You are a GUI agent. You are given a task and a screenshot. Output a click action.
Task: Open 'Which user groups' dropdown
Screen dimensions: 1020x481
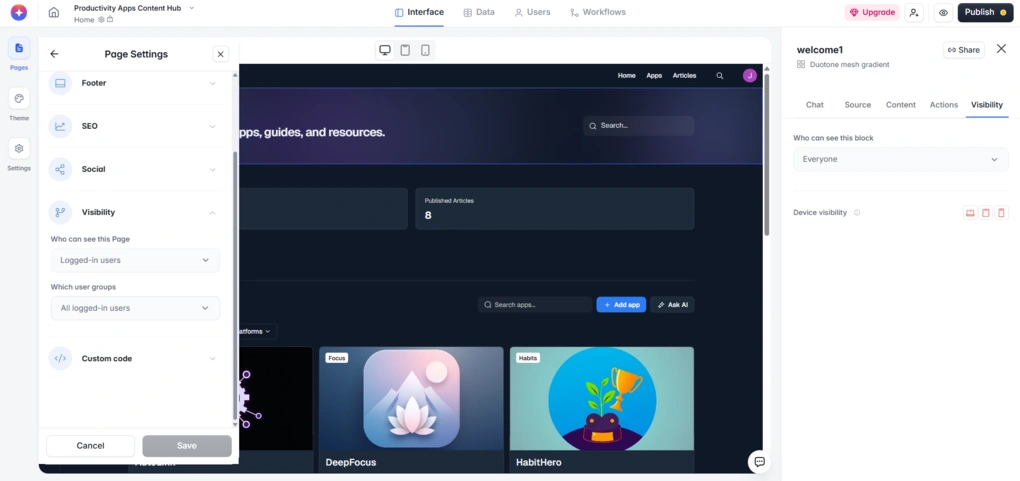[x=135, y=308]
